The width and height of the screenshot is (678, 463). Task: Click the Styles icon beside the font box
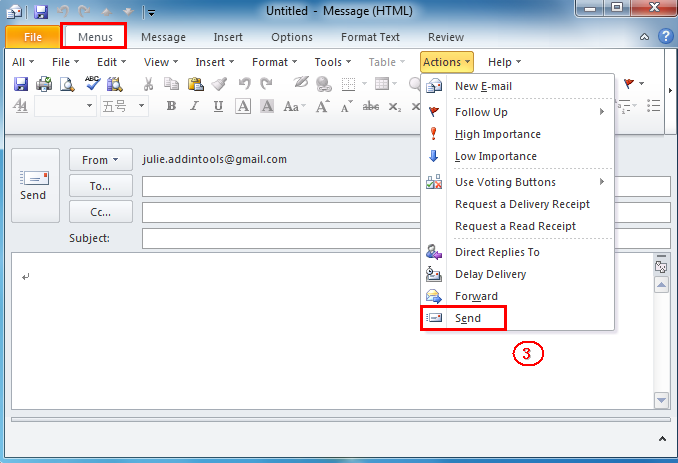[x=20, y=106]
